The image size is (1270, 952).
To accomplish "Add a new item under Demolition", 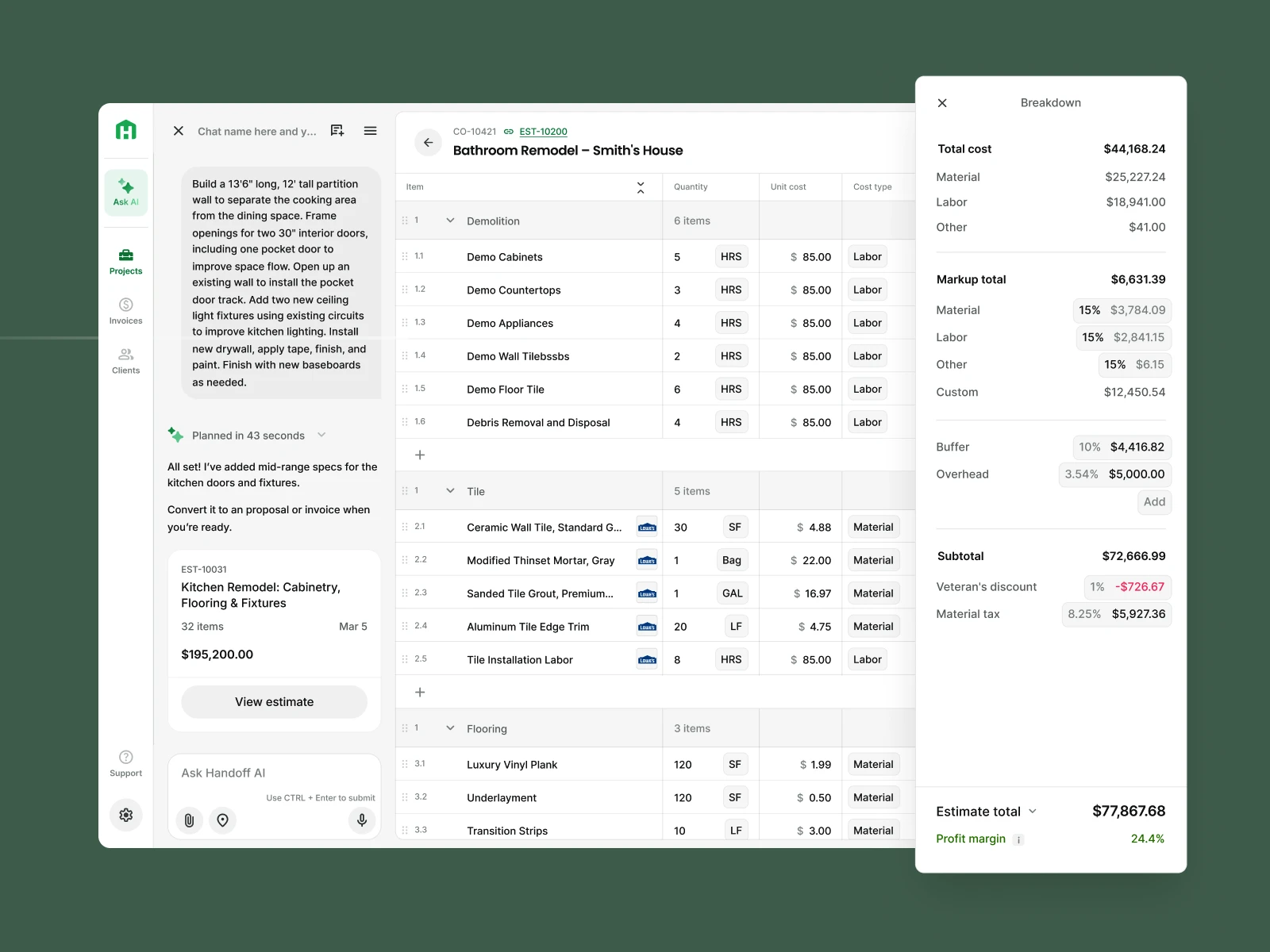I will 419,454.
